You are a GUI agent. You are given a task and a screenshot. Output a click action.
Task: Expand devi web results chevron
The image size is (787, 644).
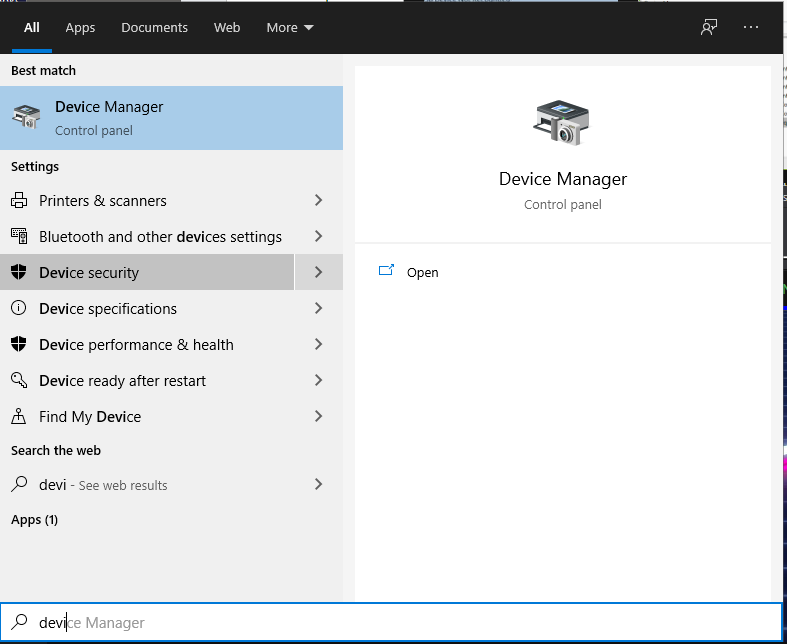pyautogui.click(x=318, y=484)
